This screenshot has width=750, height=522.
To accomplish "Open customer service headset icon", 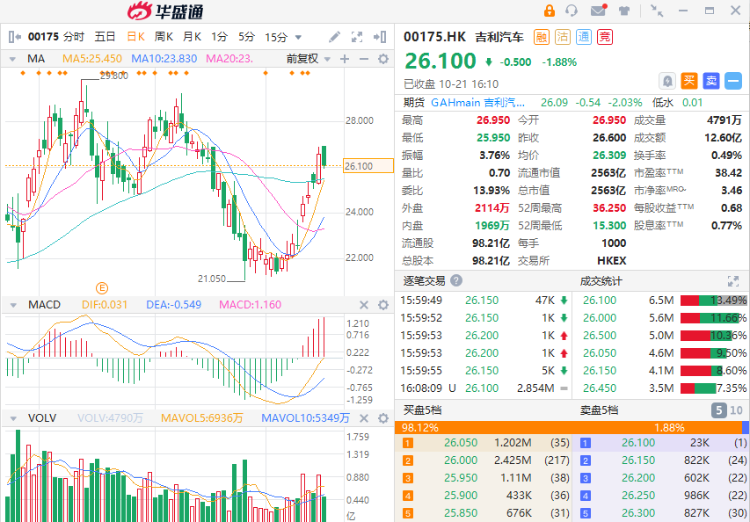I will [572, 11].
